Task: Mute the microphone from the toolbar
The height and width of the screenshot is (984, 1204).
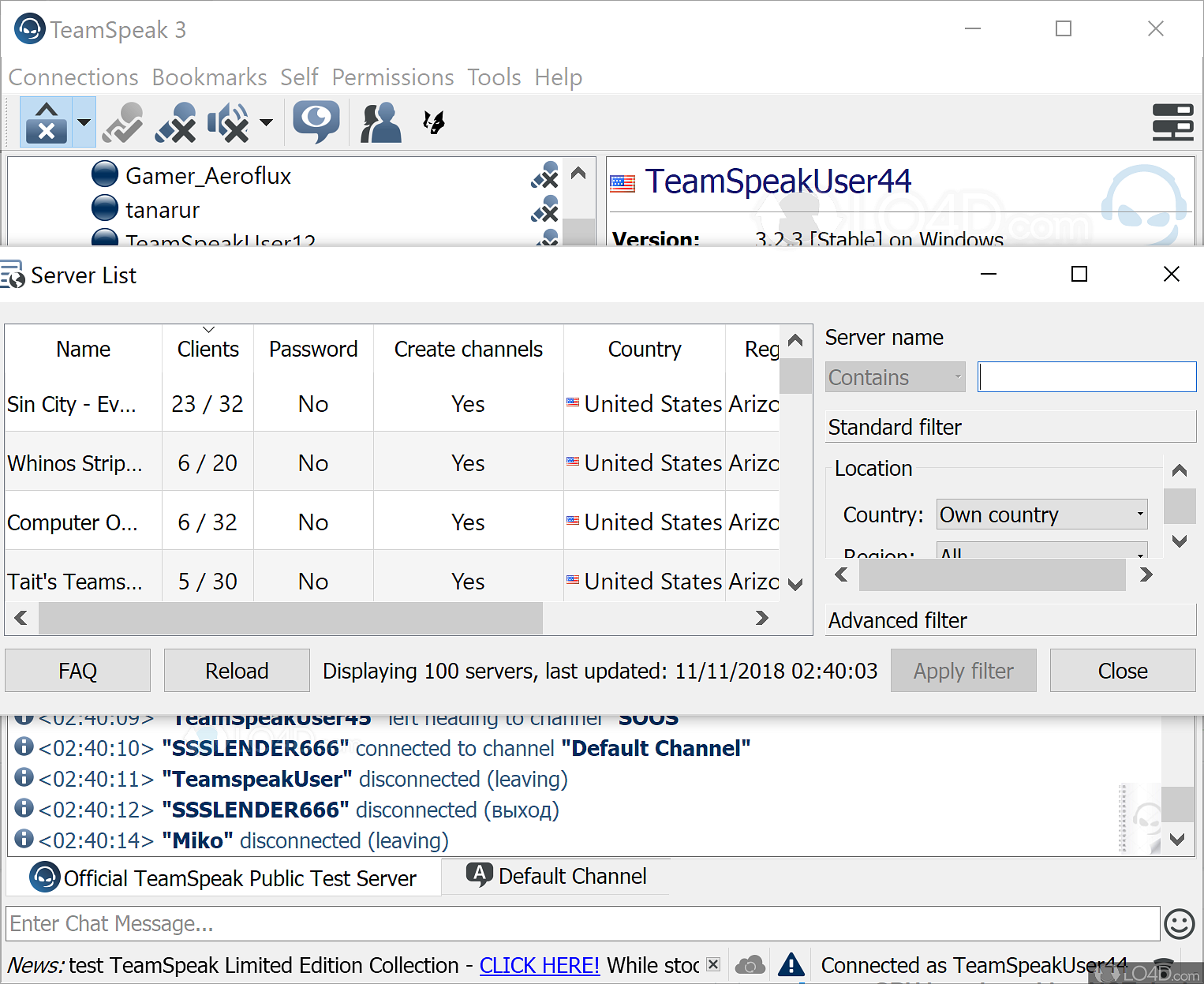Action: tap(175, 123)
